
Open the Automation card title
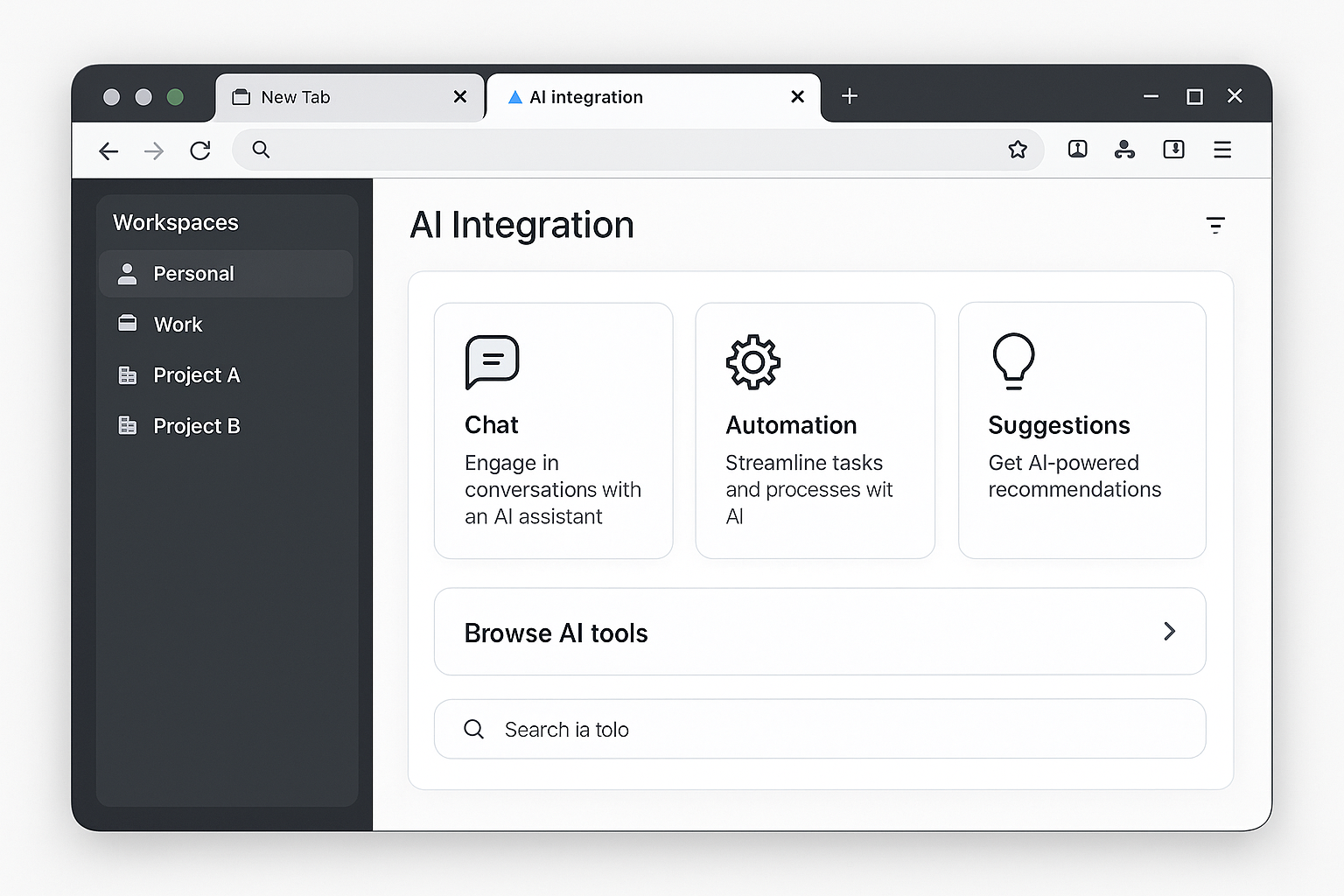(x=791, y=425)
